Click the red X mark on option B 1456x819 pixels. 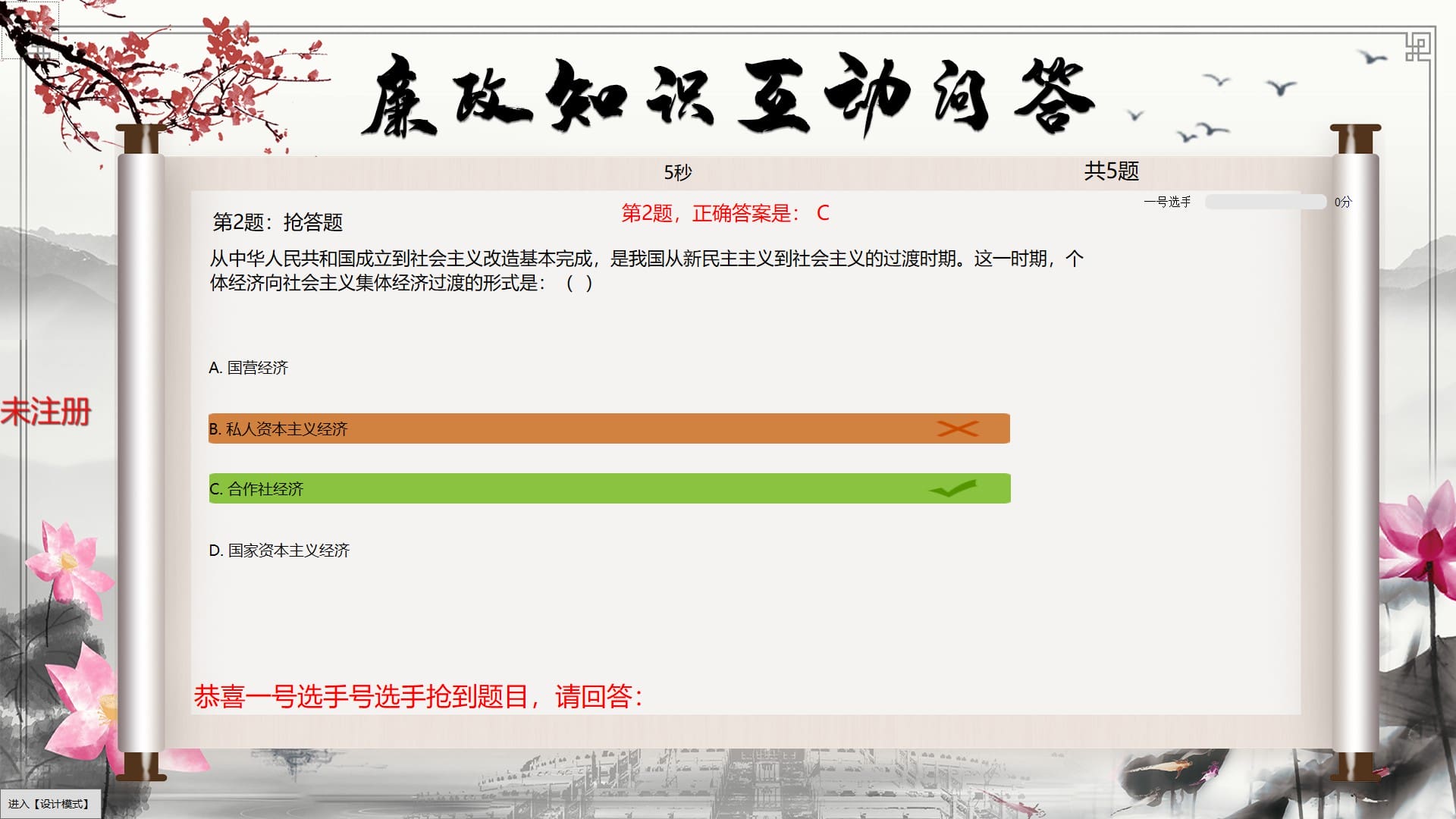click(957, 428)
